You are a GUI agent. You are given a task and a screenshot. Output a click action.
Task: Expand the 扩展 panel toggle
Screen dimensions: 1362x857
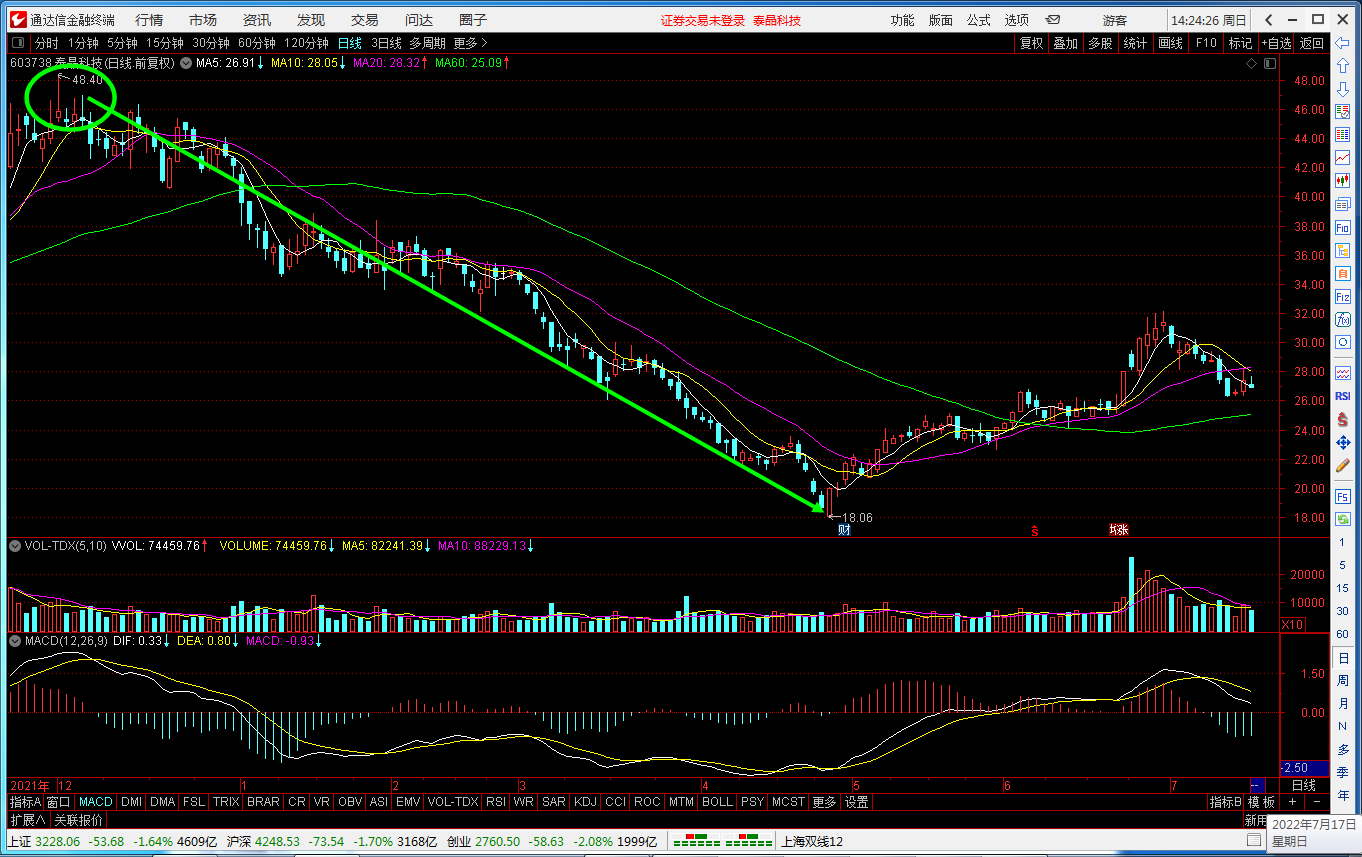pyautogui.click(x=27, y=819)
